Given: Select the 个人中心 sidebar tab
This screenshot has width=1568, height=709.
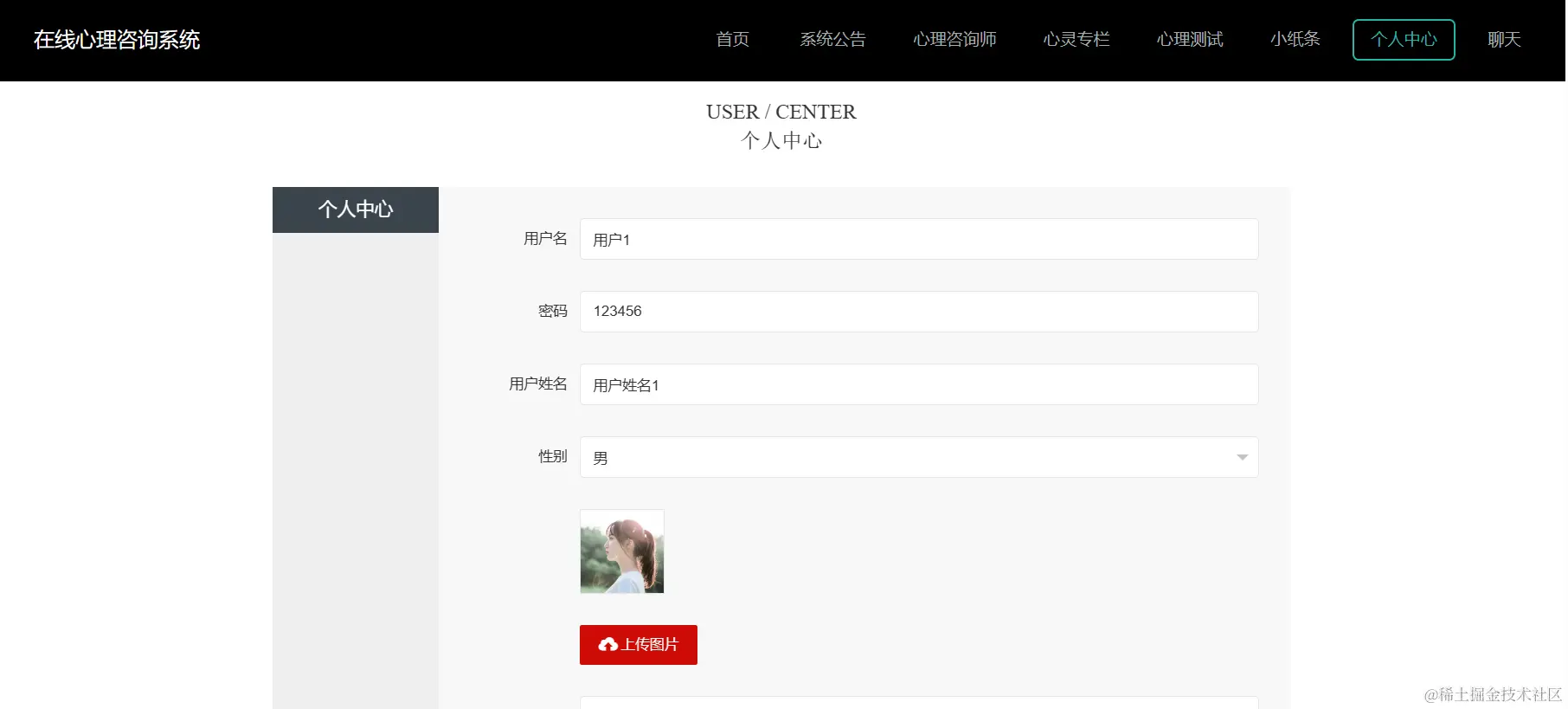Looking at the screenshot, I should pos(356,209).
